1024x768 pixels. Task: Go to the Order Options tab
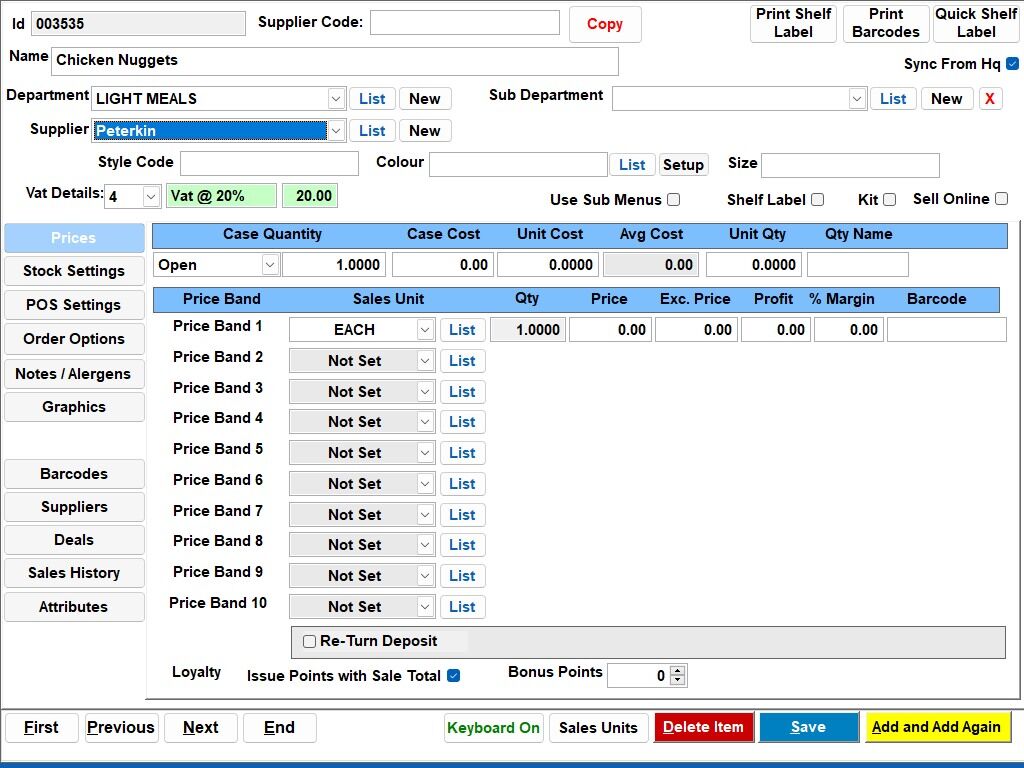point(74,339)
